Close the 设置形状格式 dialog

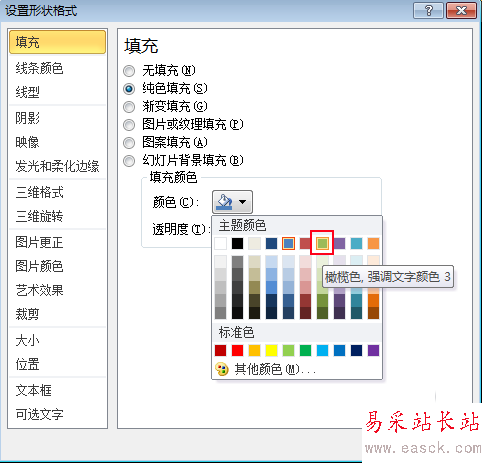[x=461, y=11]
